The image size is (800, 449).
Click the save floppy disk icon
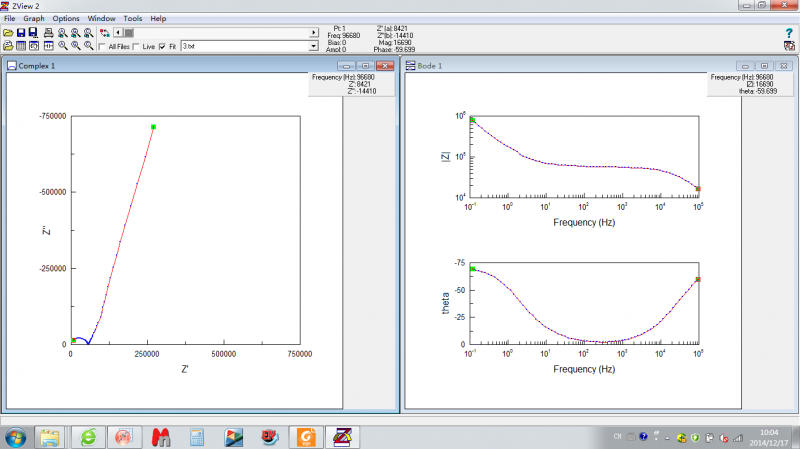click(x=21, y=33)
